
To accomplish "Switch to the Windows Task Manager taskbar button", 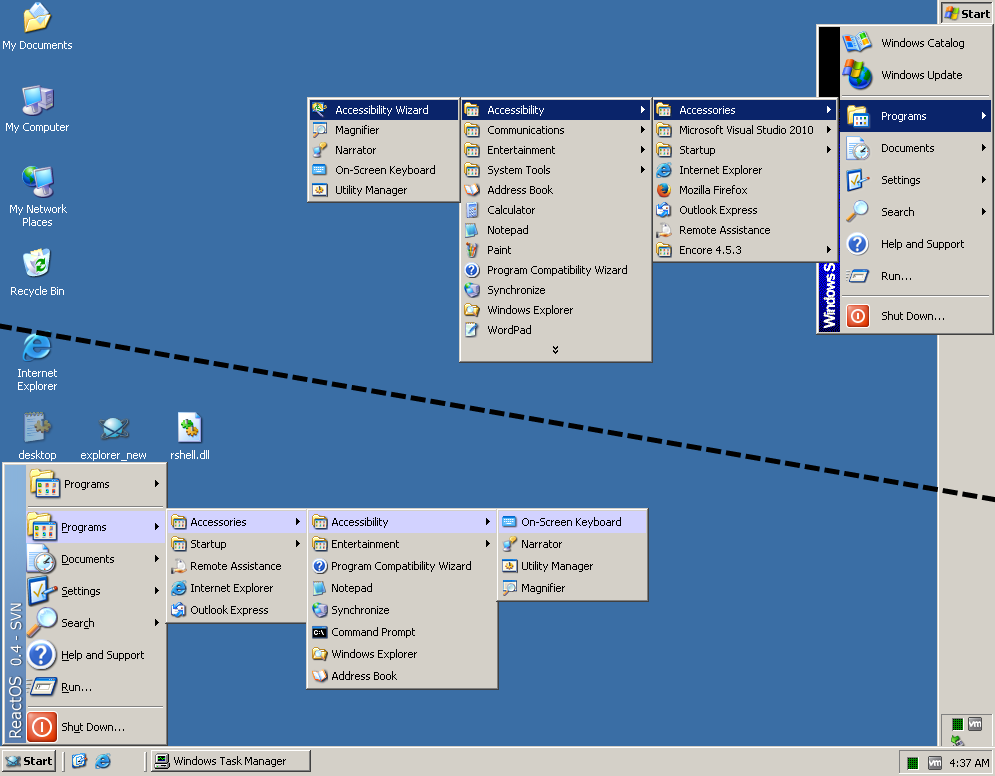I will click(231, 761).
